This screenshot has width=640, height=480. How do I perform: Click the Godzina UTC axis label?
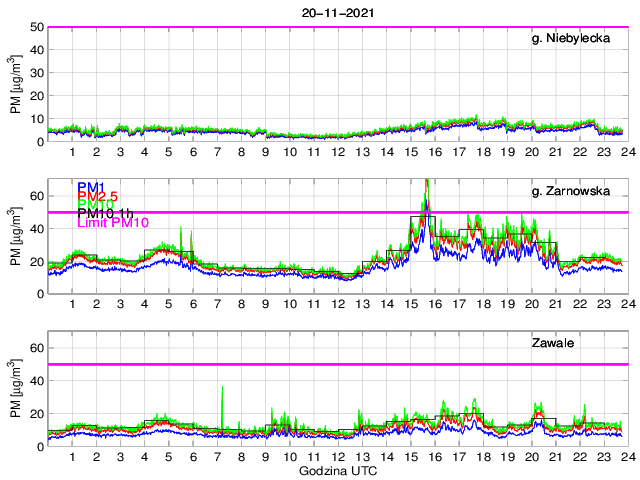[335, 470]
